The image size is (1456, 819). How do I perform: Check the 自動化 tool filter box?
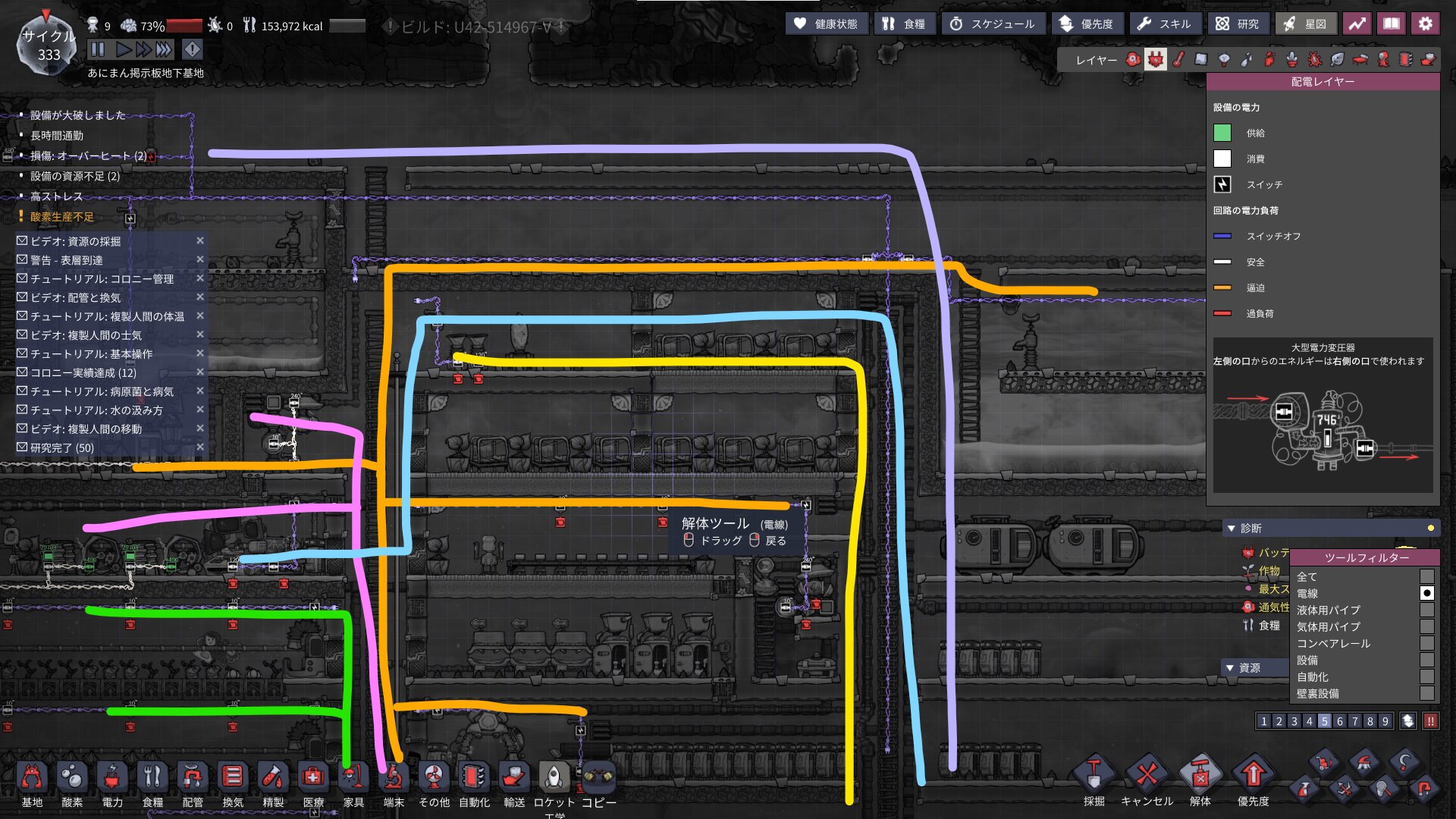1427,676
